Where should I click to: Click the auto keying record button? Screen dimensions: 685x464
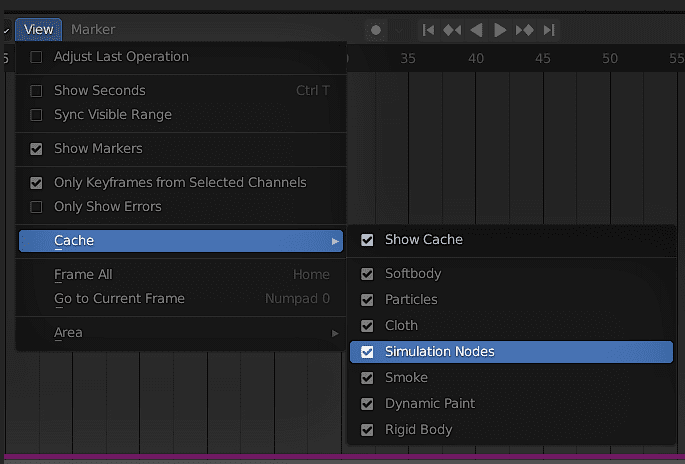pos(376,30)
